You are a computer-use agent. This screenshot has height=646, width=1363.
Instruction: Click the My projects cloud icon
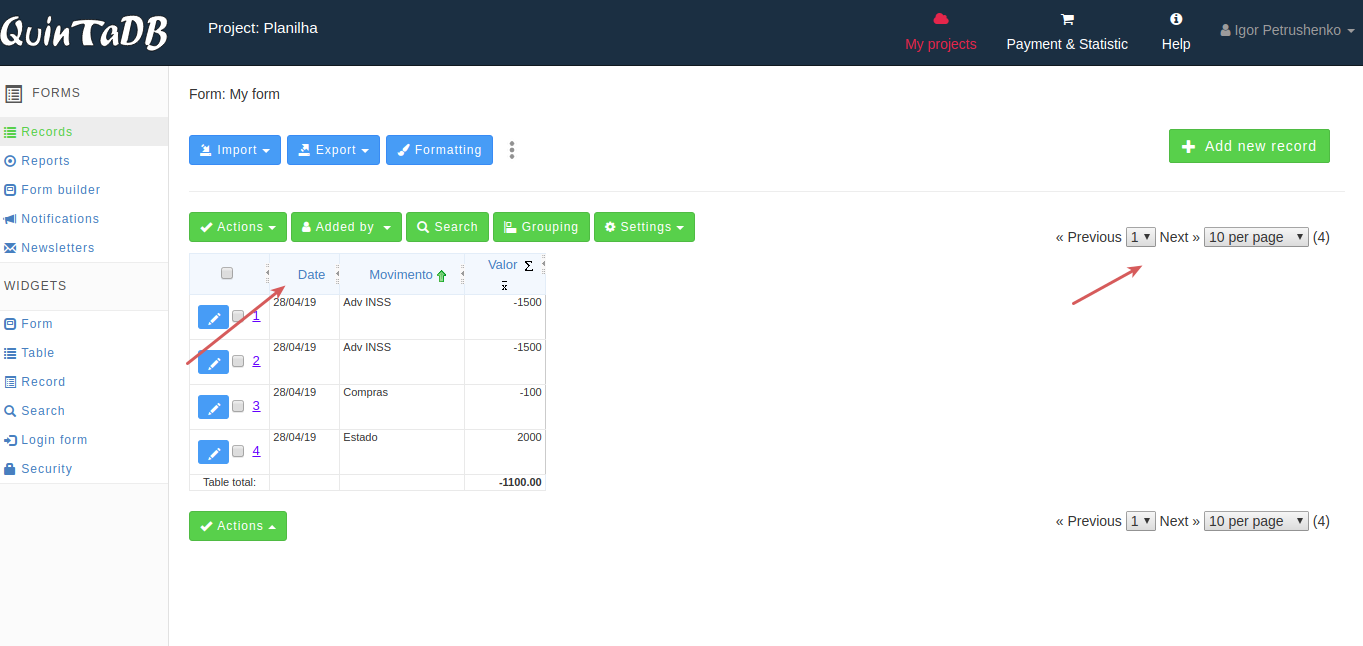coord(940,19)
